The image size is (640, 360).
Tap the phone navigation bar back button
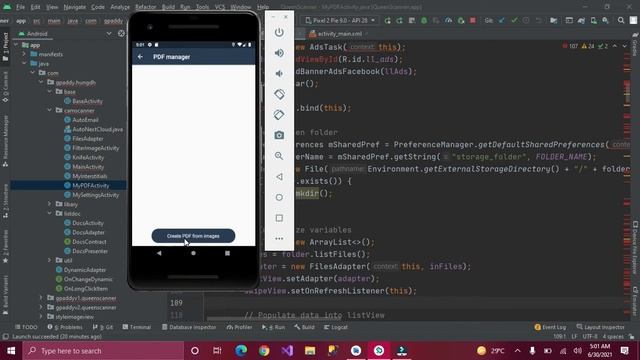click(x=159, y=253)
